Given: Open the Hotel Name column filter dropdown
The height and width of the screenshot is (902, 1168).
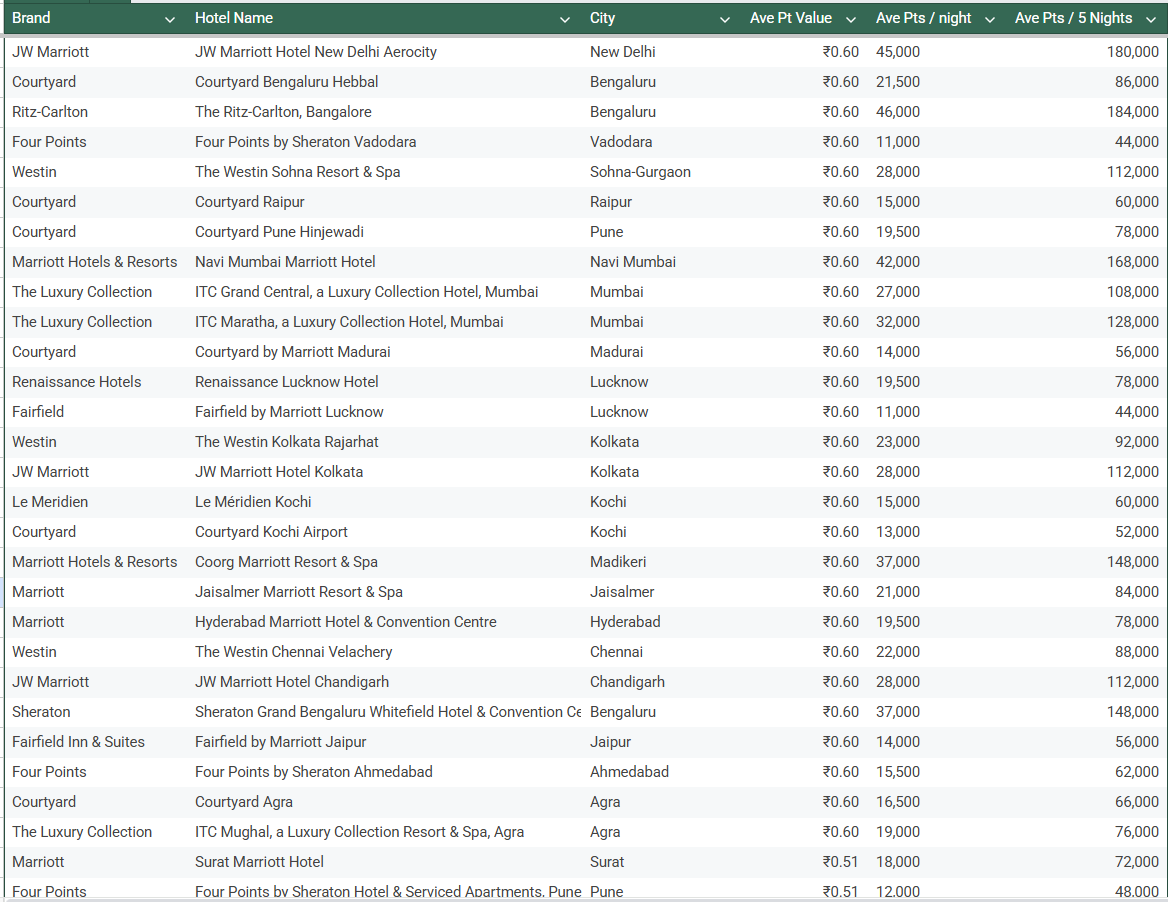Looking at the screenshot, I should tap(565, 19).
